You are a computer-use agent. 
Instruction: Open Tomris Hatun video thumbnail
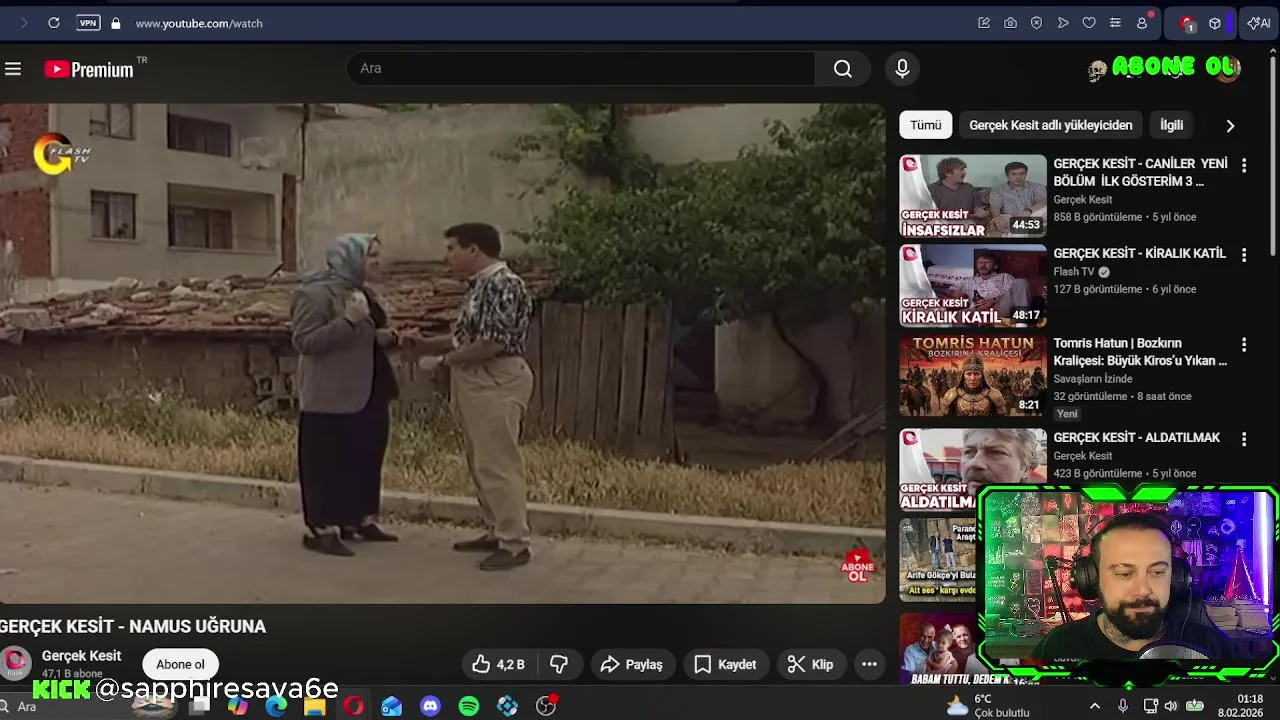[973, 376]
